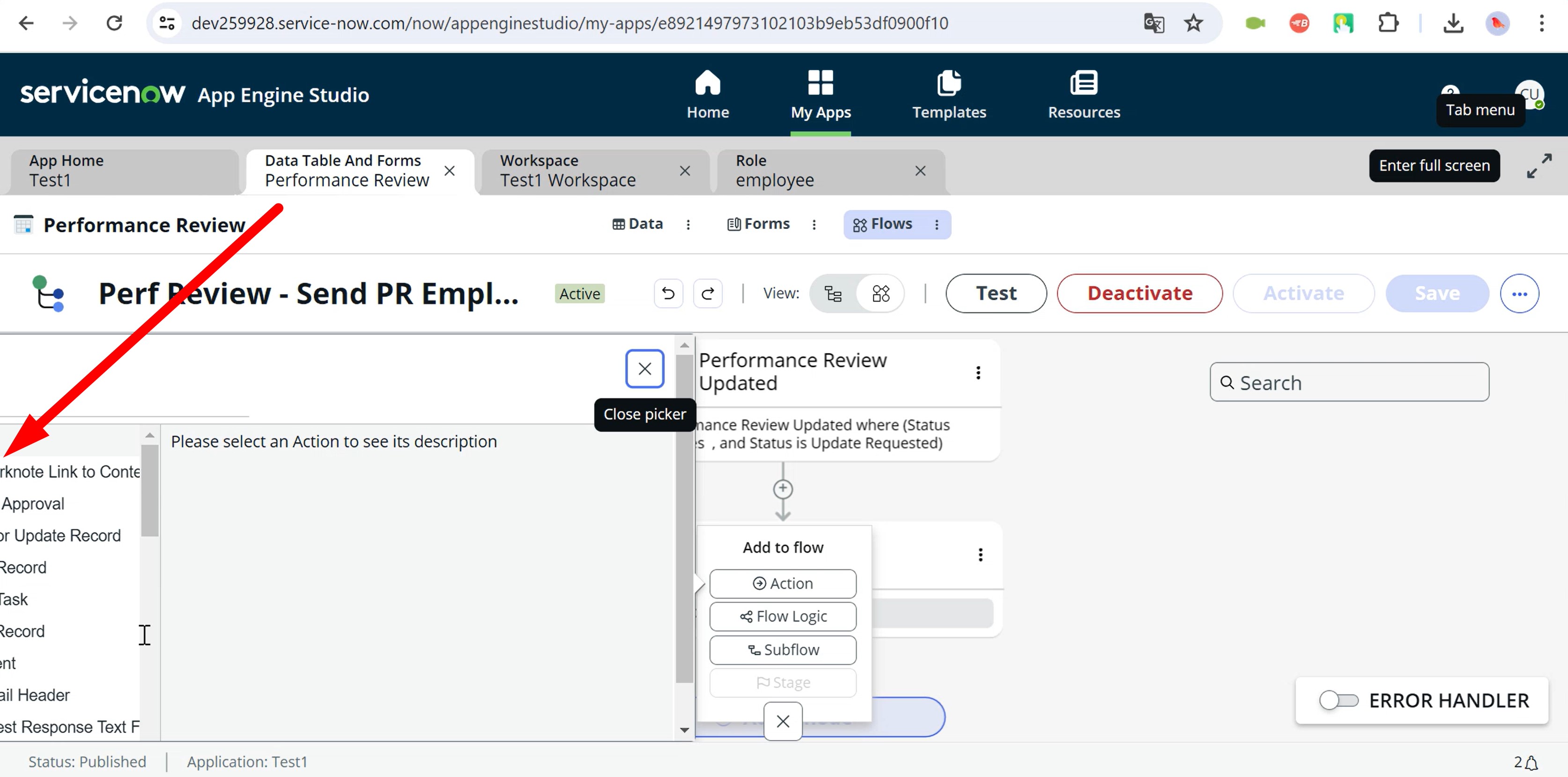Screen dimensions: 1568x777
Task: Switch to Workspace Test1 Workspace tab
Action: (595, 171)
